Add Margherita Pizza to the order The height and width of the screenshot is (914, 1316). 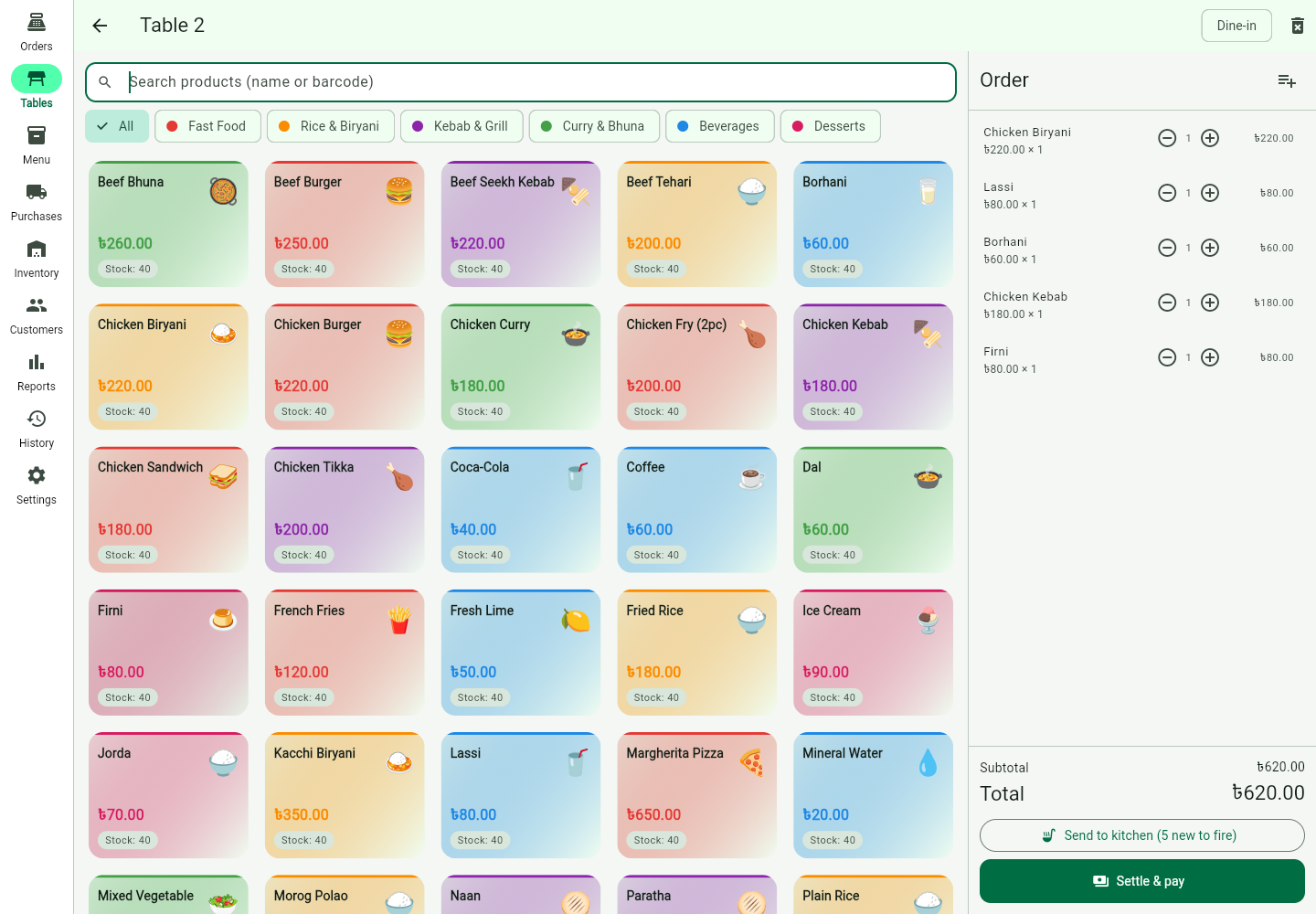pos(697,795)
